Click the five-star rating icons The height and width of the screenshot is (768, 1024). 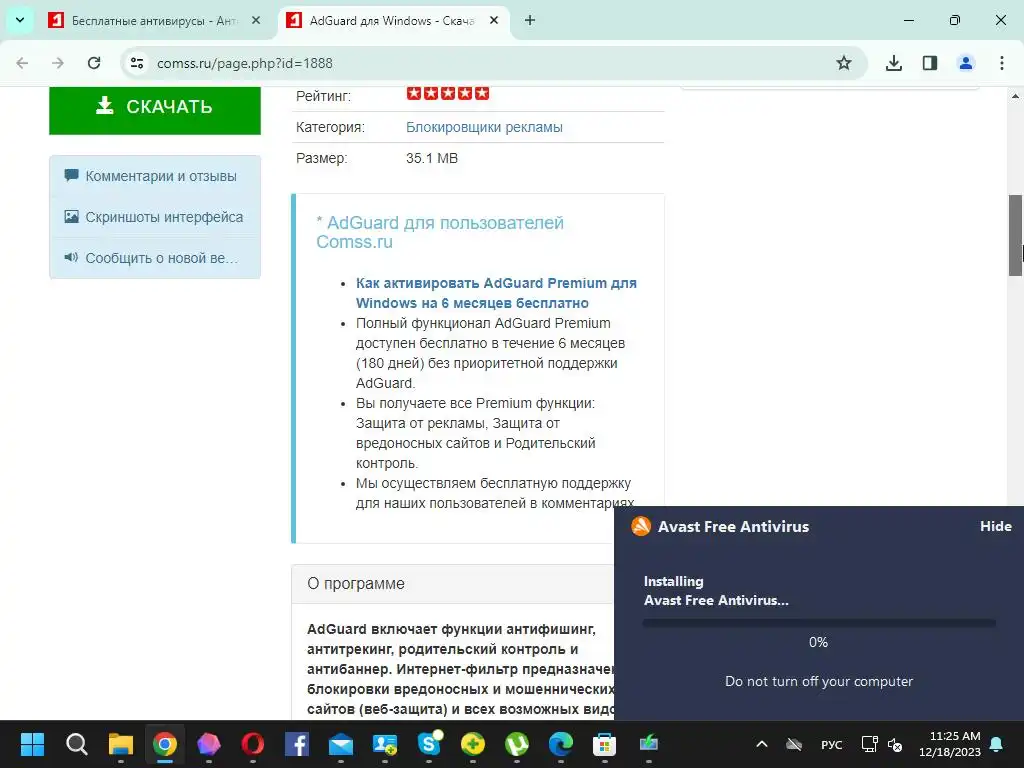click(x=448, y=93)
